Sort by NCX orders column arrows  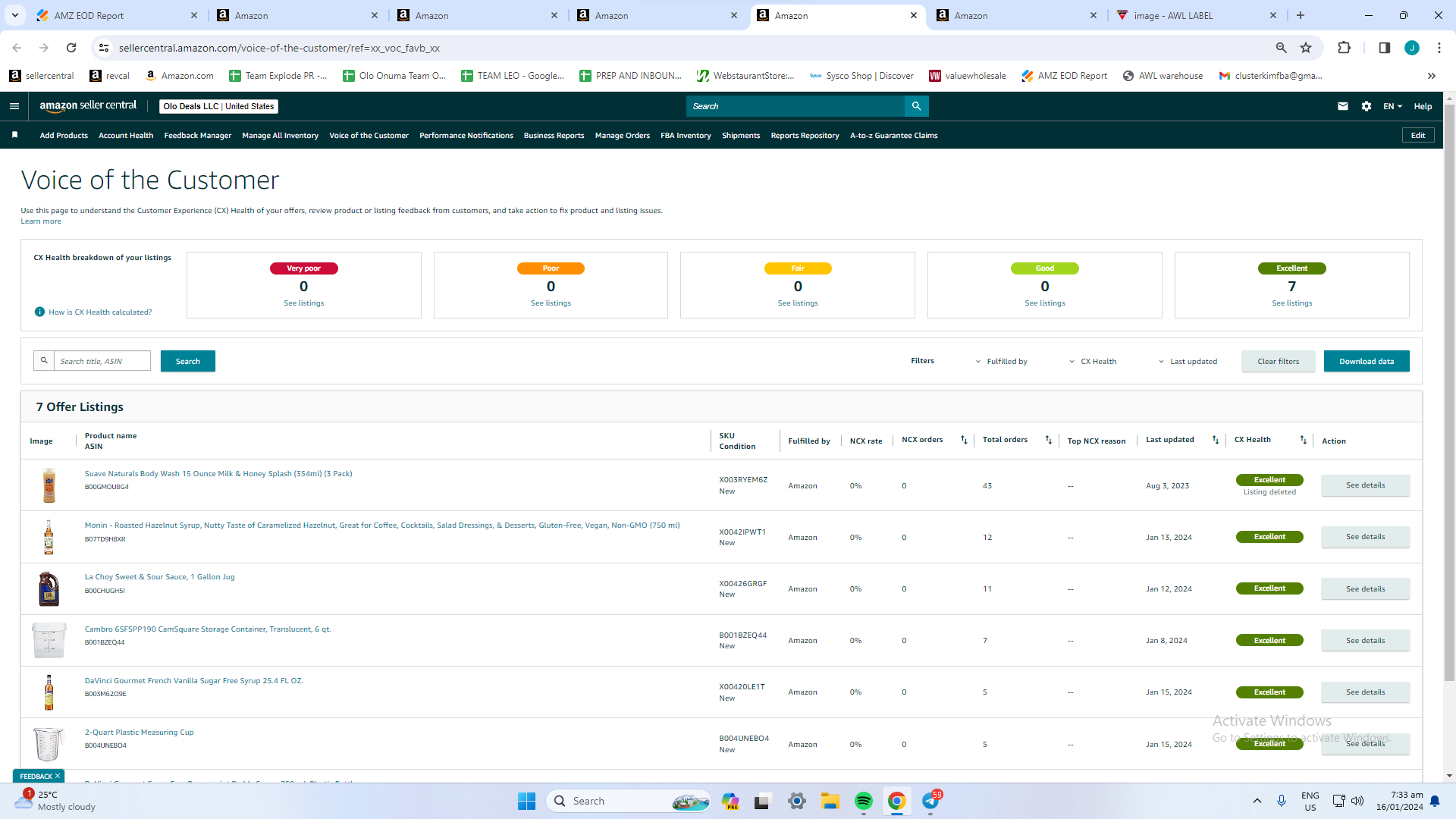(x=964, y=440)
